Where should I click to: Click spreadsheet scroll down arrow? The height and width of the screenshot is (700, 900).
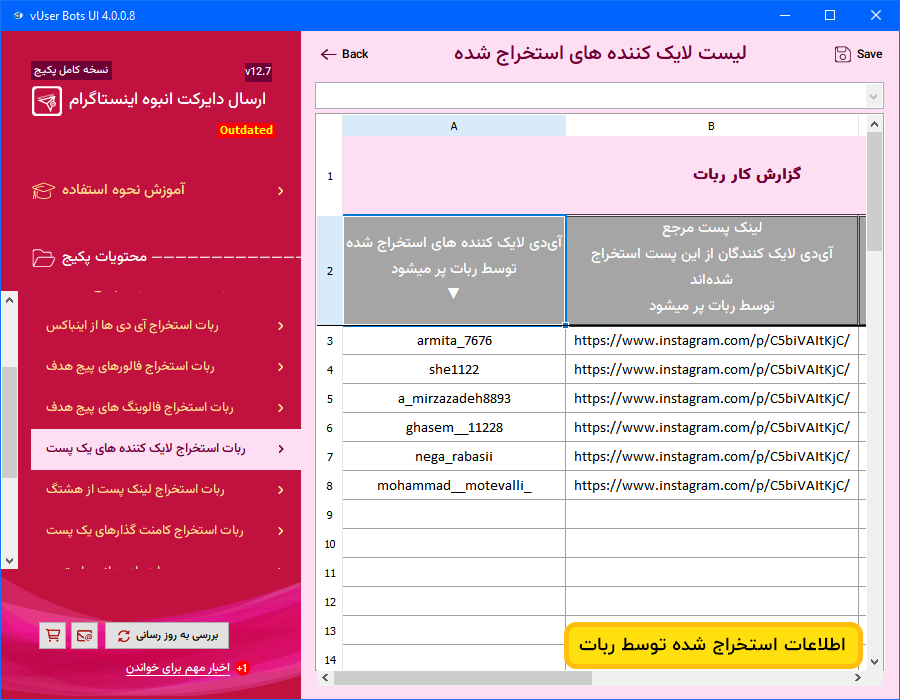(874, 662)
